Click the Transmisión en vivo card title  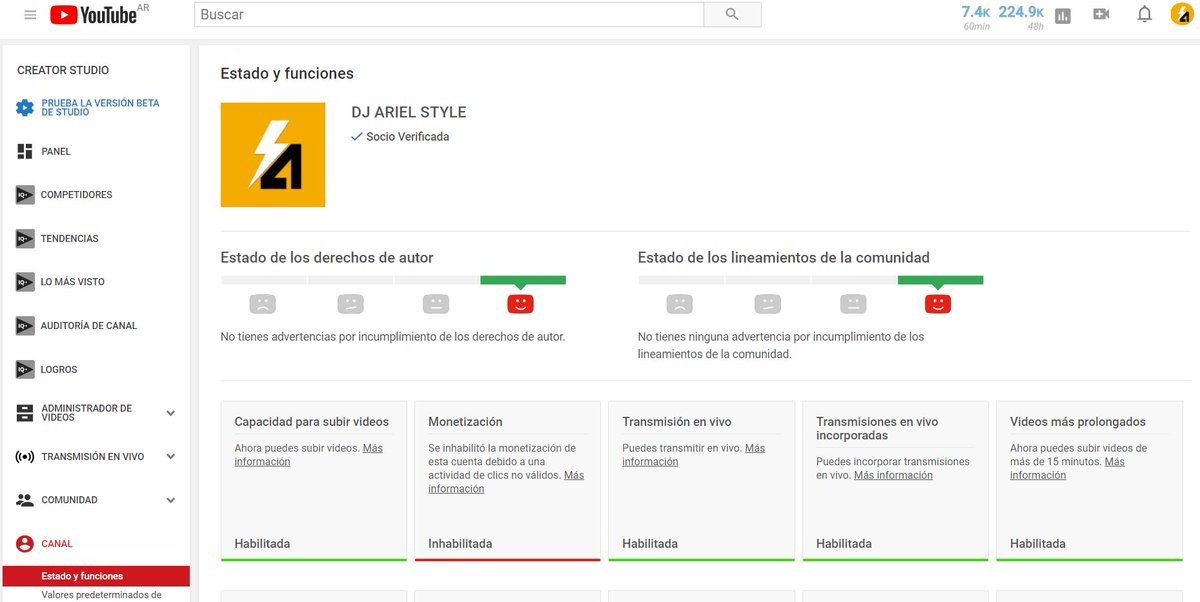[x=677, y=422]
